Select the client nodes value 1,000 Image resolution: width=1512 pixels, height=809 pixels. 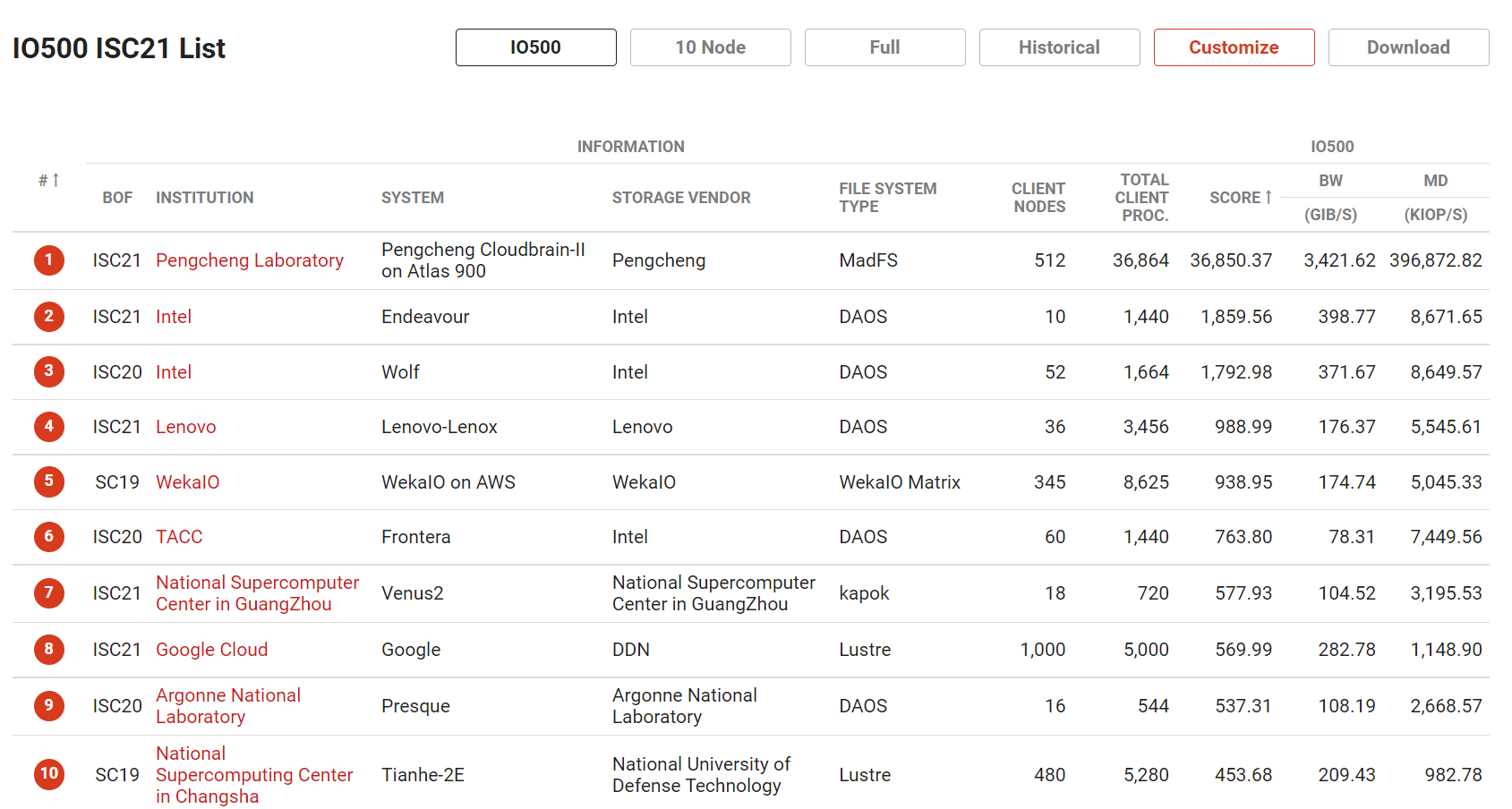(1043, 650)
